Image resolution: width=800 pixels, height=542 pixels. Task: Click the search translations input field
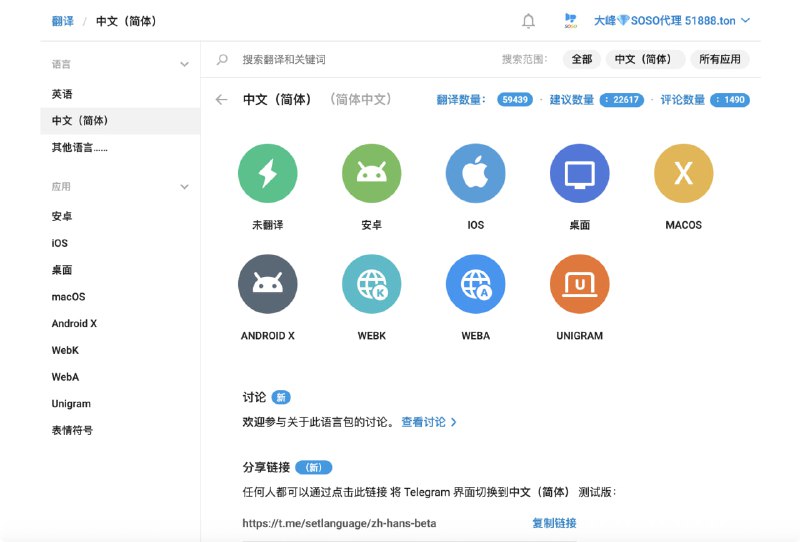coord(360,60)
